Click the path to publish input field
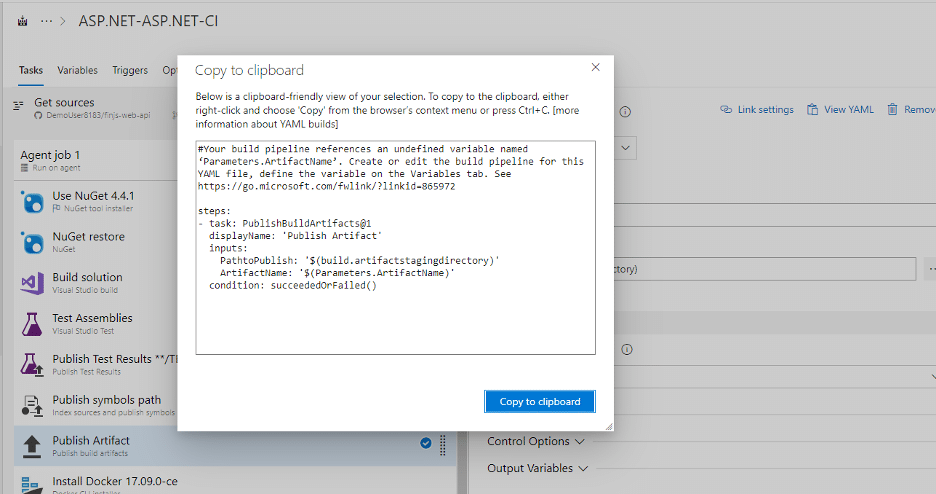The width and height of the screenshot is (936, 494). pyautogui.click(x=765, y=269)
